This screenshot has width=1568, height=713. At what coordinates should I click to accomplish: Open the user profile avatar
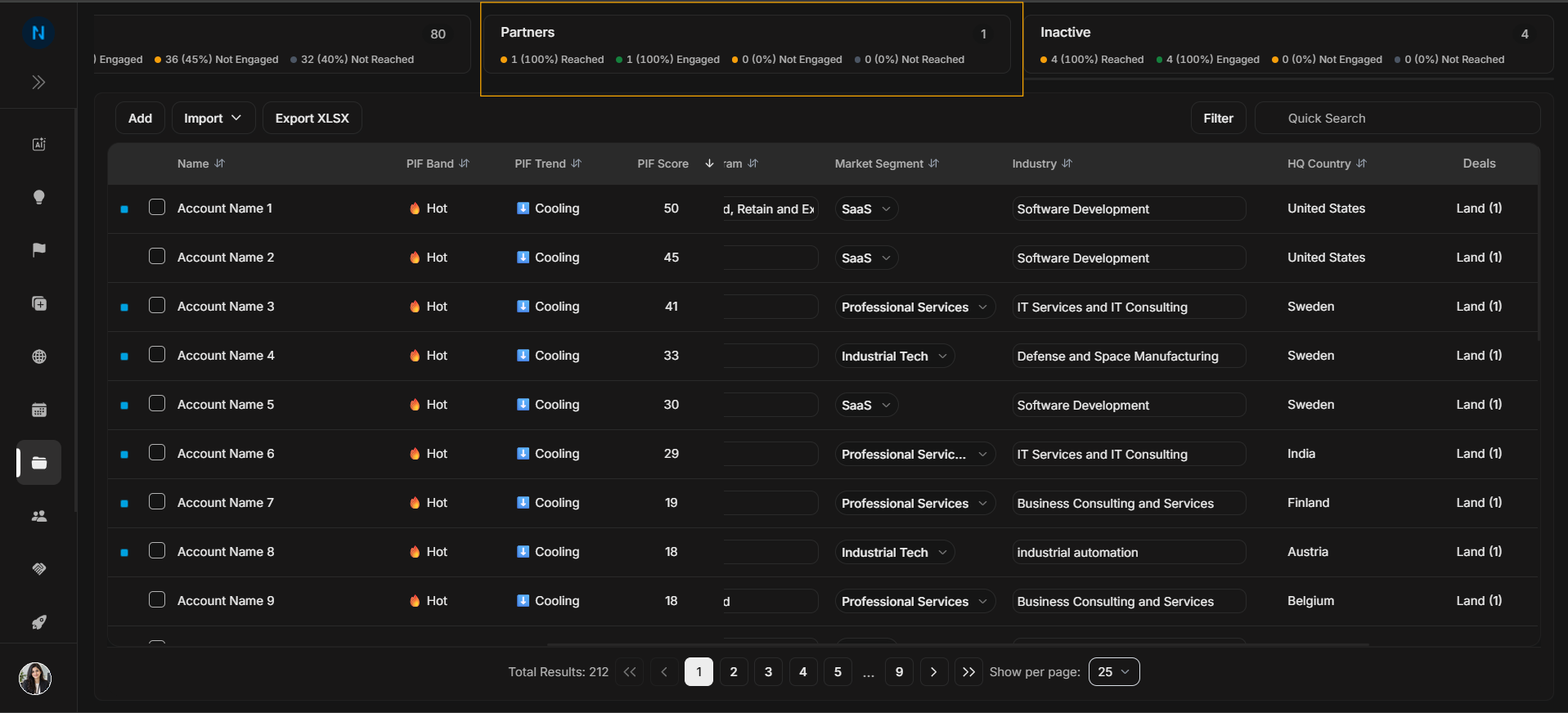click(x=35, y=678)
